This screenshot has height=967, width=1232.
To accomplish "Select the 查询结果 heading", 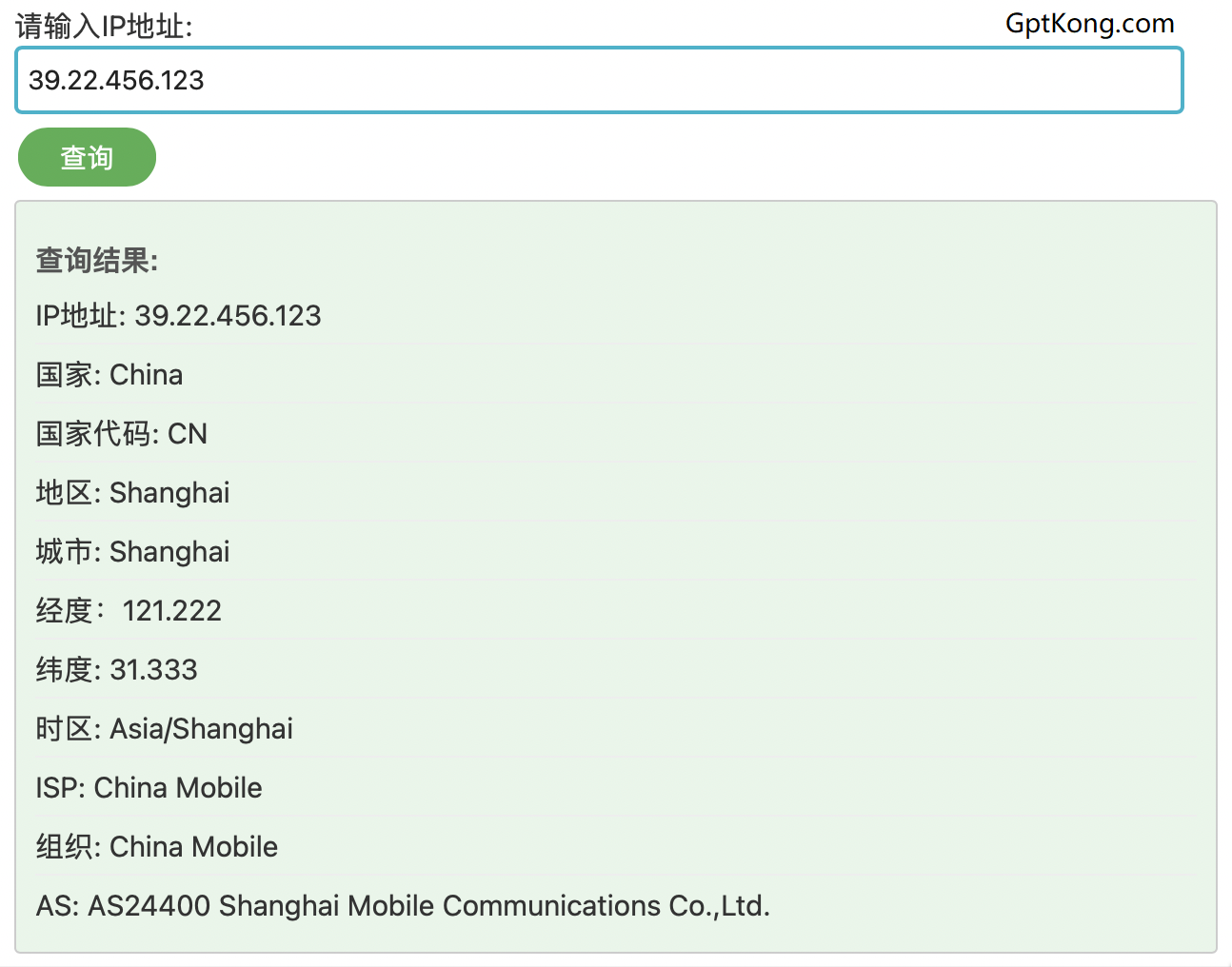I will tap(97, 260).
